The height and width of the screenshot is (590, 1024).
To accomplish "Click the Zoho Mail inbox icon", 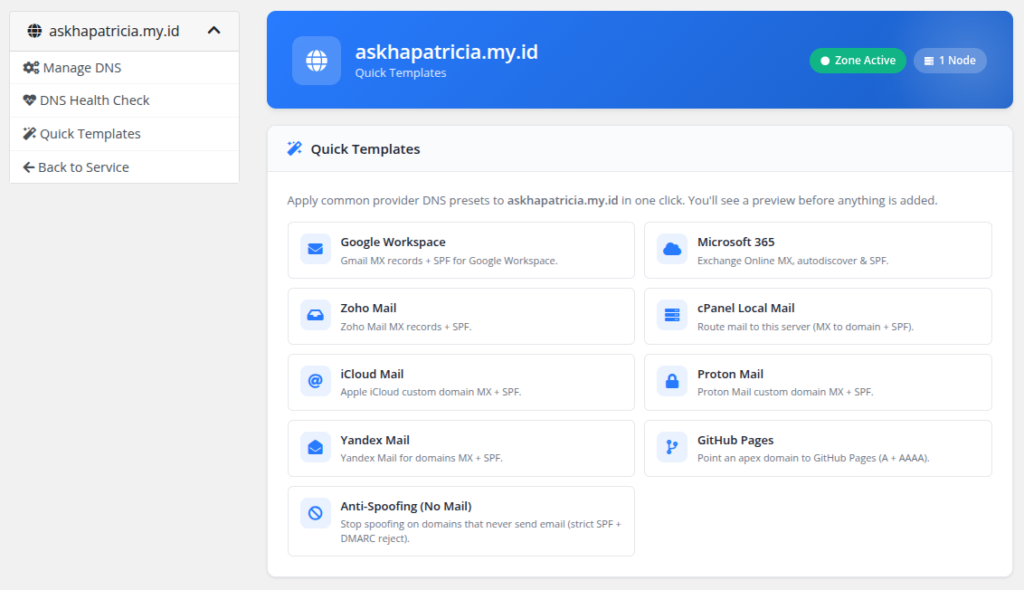I will tap(315, 315).
